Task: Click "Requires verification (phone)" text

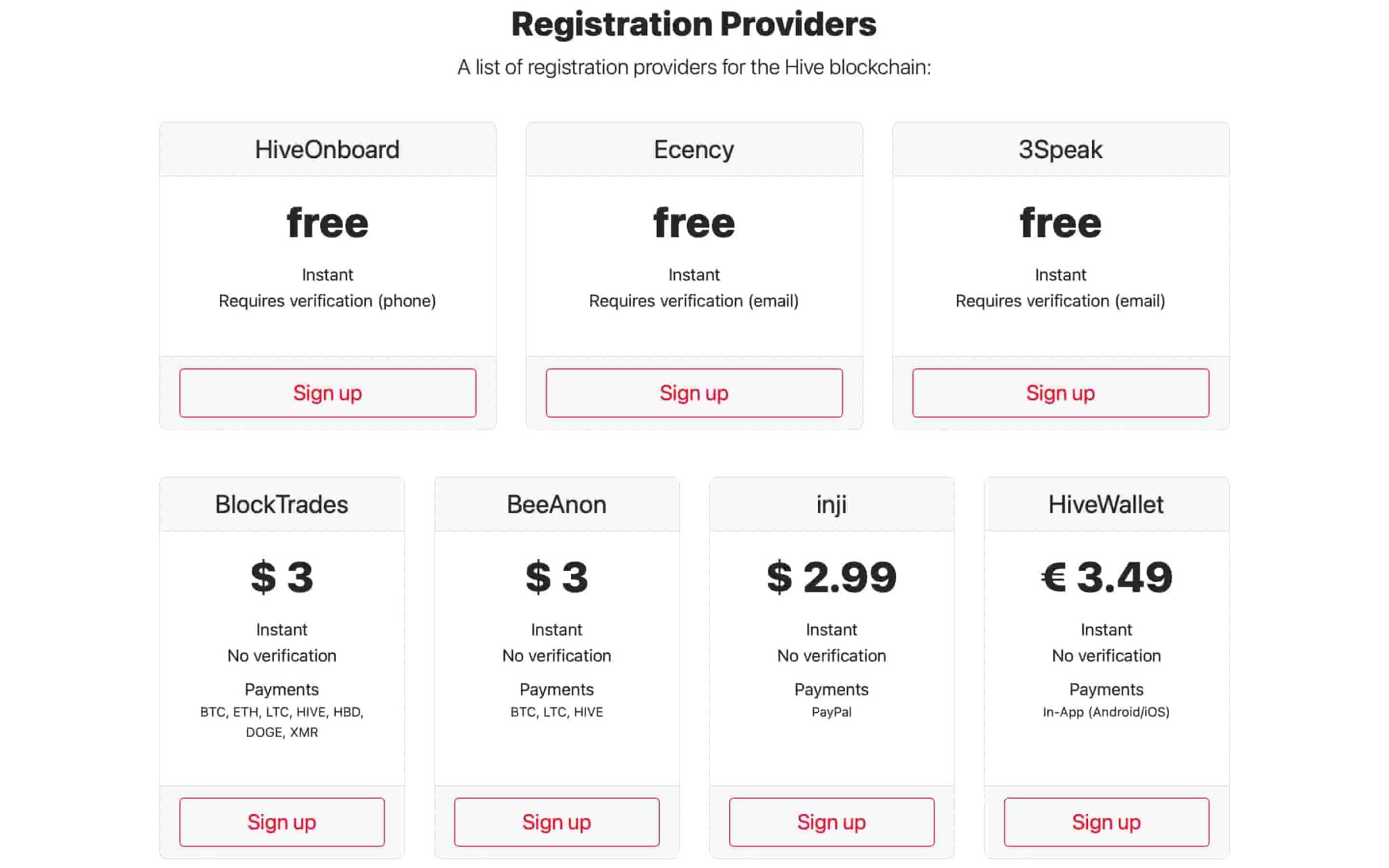Action: pyautogui.click(x=328, y=301)
